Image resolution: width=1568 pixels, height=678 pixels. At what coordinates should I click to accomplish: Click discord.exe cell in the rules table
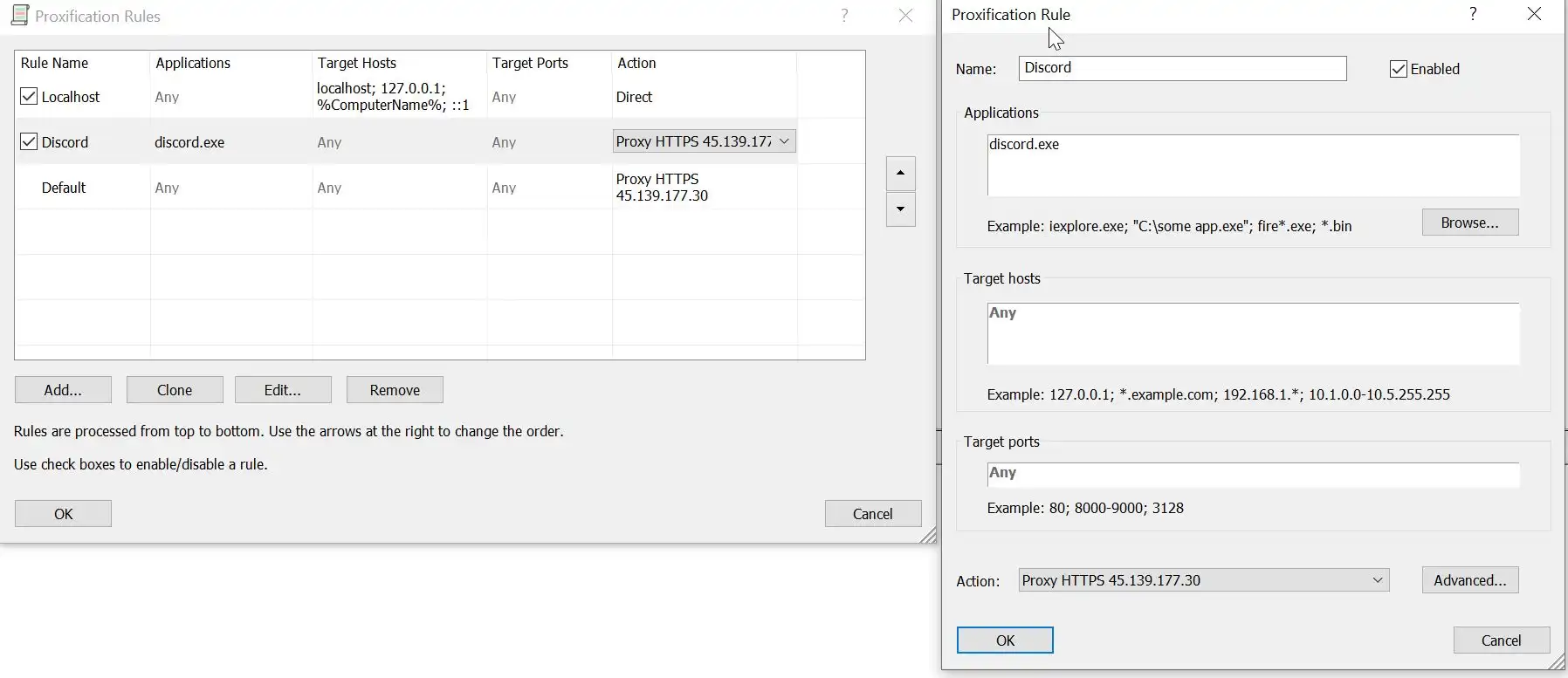tap(189, 142)
